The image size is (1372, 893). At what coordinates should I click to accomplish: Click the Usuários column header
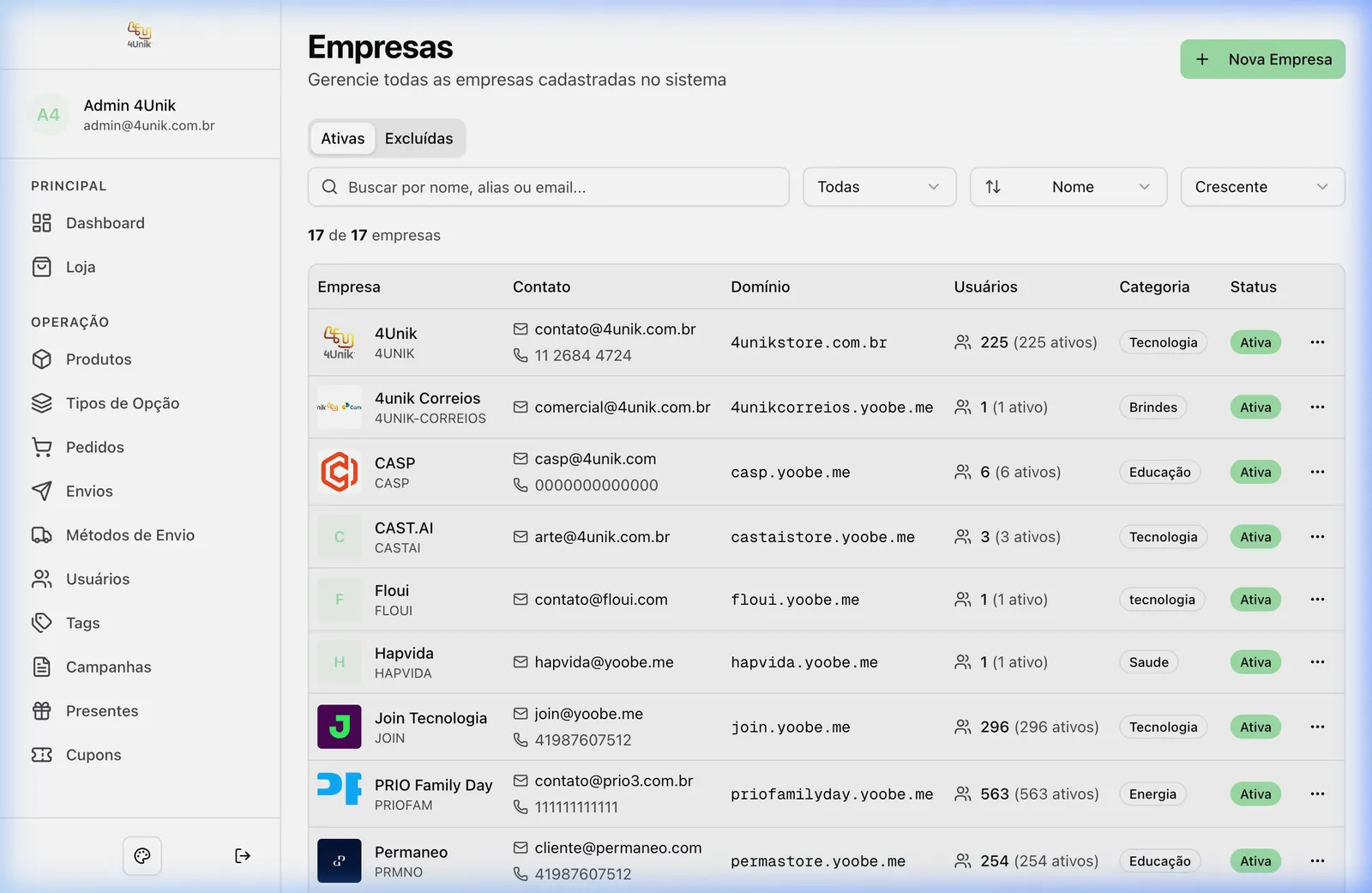(x=986, y=287)
